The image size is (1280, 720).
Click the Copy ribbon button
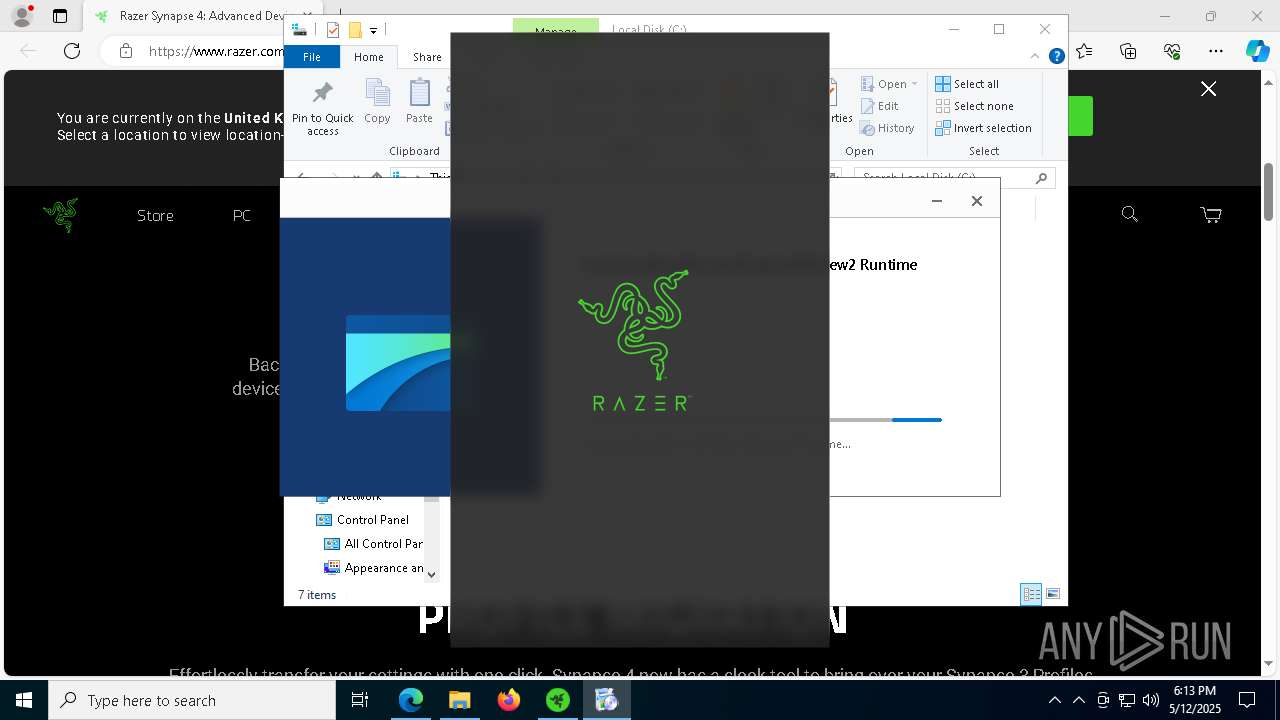click(377, 103)
